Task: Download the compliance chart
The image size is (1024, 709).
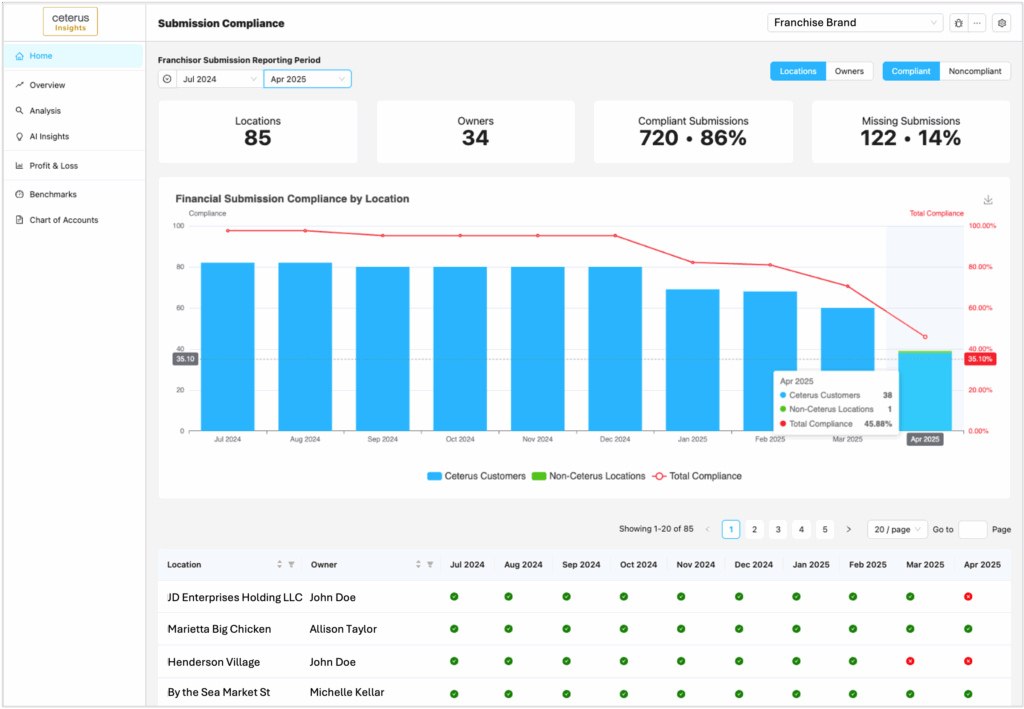Action: [988, 200]
